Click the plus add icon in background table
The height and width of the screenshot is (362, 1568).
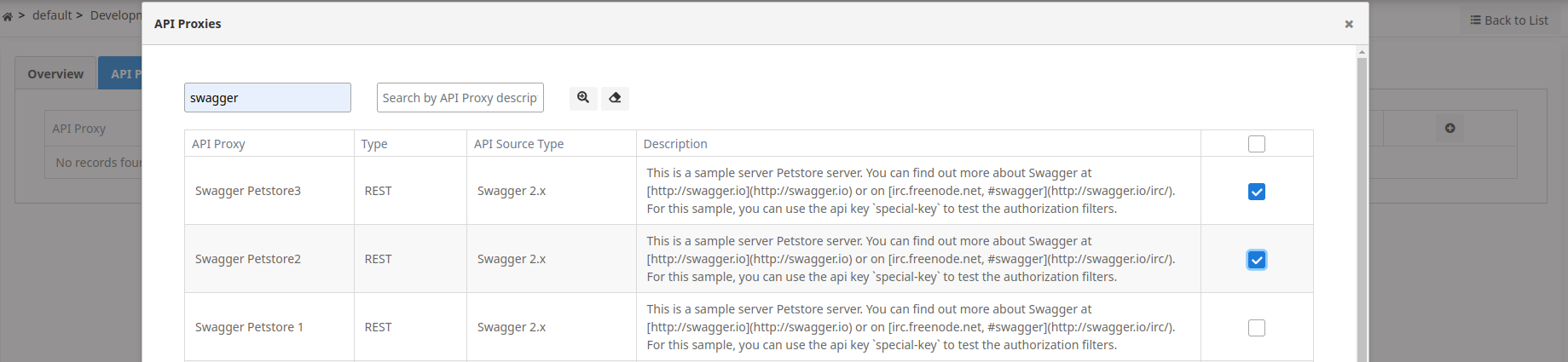coord(1449,129)
